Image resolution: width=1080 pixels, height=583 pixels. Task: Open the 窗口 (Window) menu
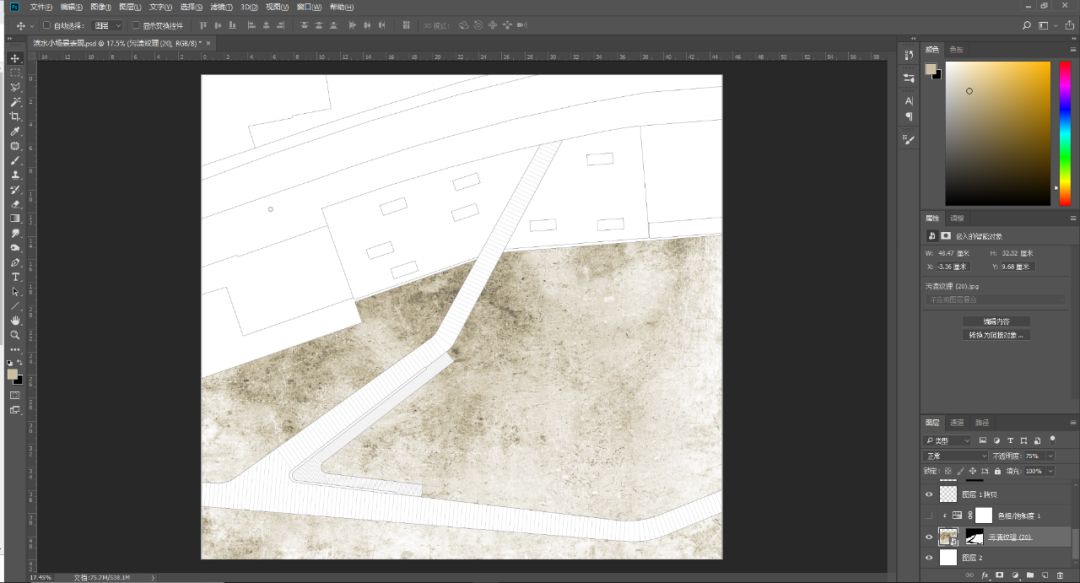309,7
